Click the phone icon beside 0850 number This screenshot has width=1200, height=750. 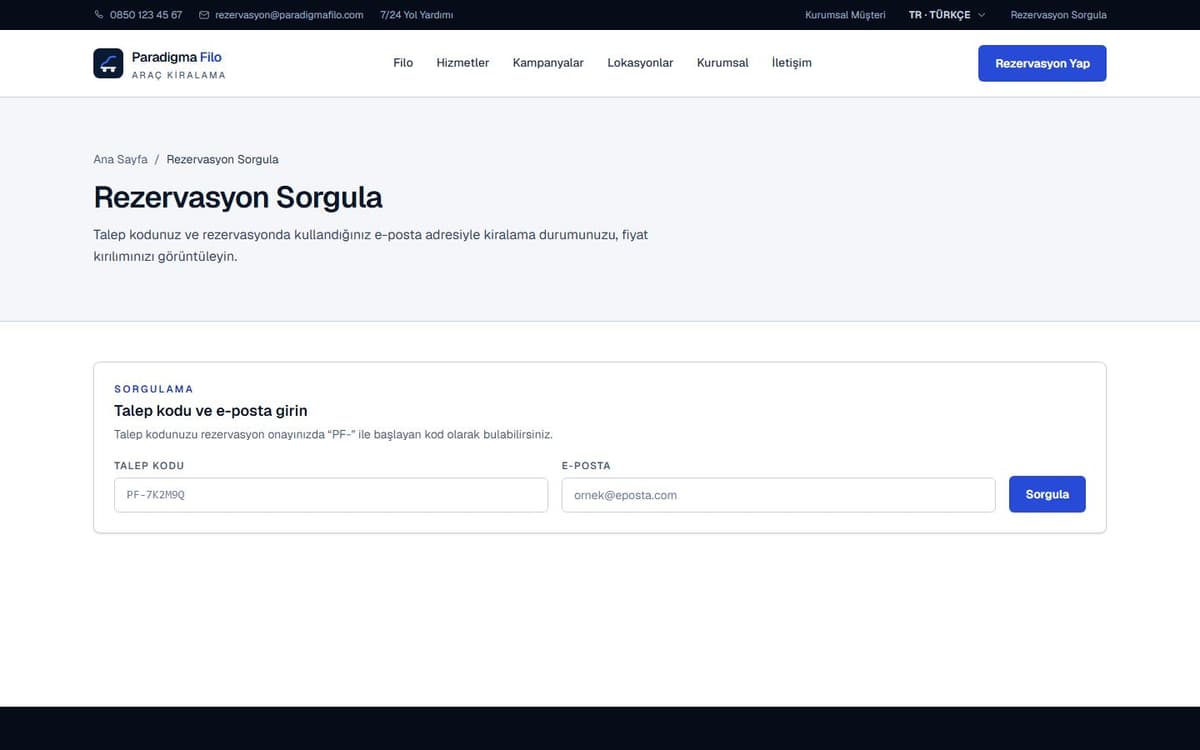[x=98, y=15]
